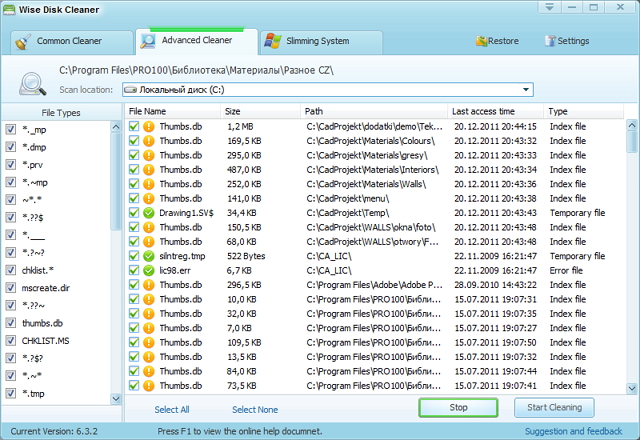Click file types list down arrow
640x440 pixels.
point(116,398)
